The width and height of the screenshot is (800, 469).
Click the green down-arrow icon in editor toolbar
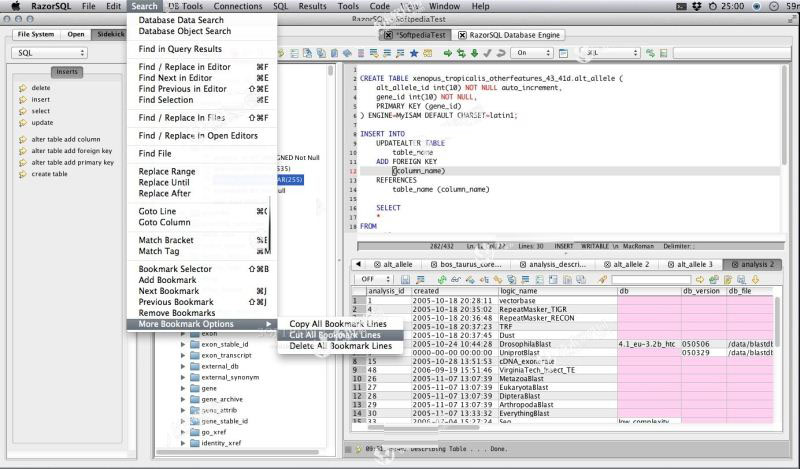[474, 53]
